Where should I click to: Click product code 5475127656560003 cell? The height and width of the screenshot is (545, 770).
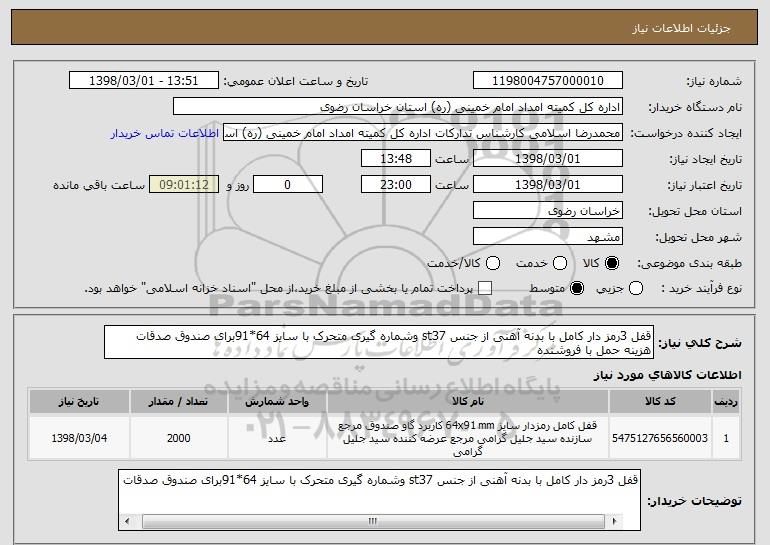660,438
